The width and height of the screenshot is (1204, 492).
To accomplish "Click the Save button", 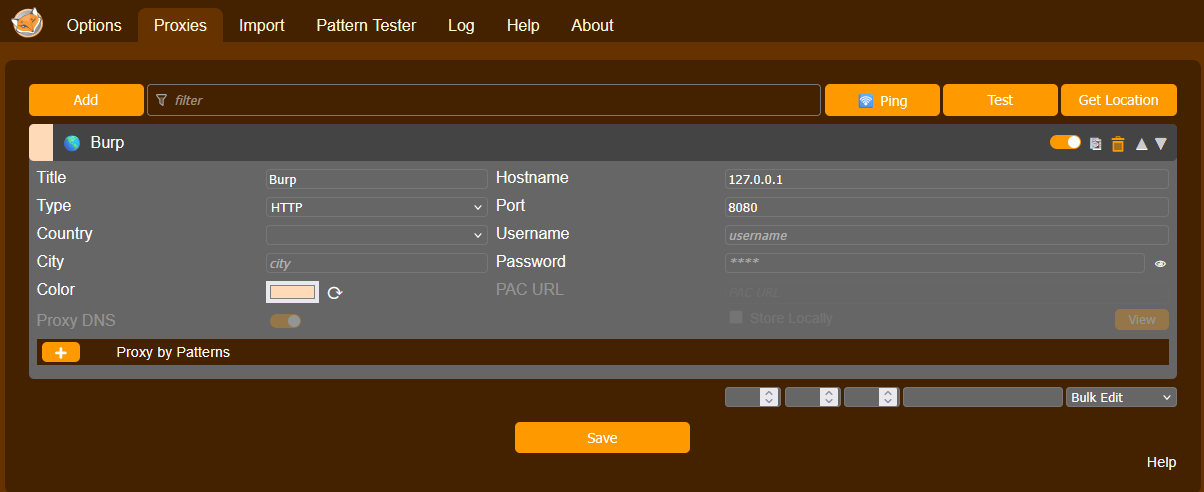I will pos(602,438).
